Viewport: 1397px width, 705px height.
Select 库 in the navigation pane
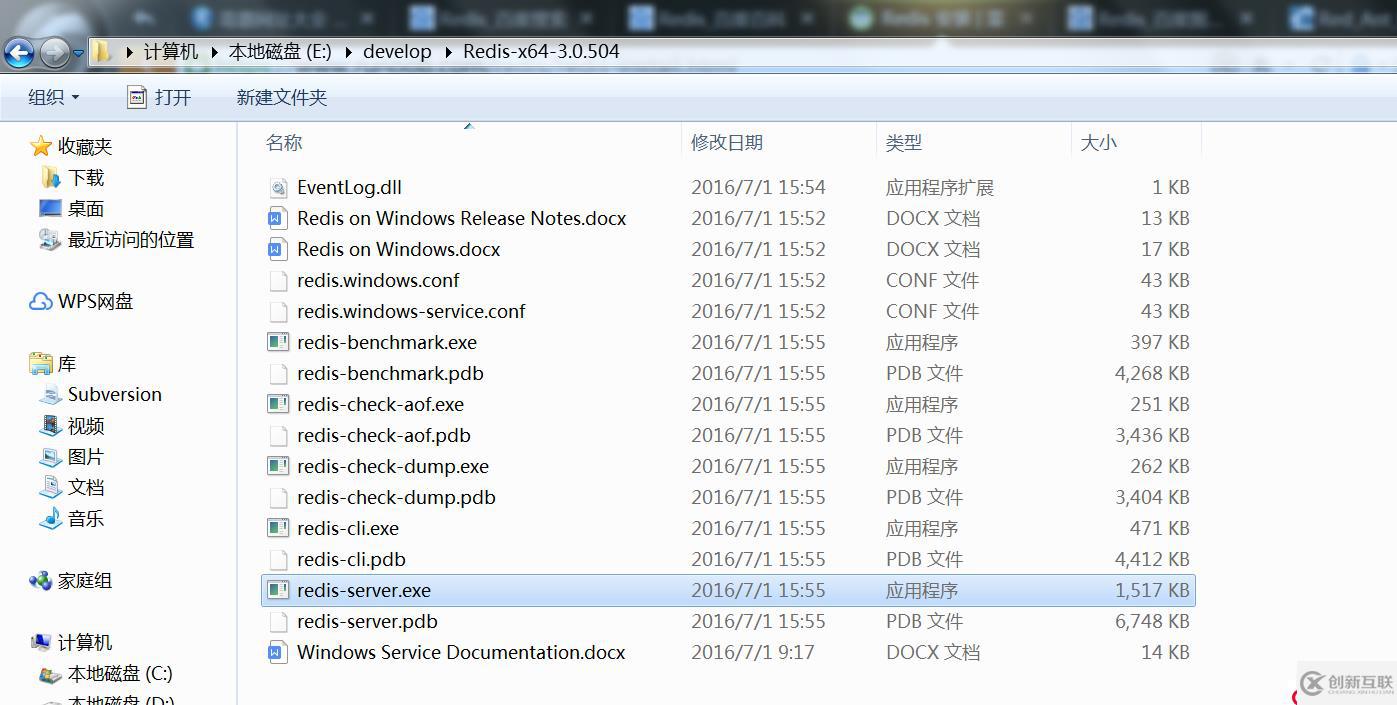67,364
